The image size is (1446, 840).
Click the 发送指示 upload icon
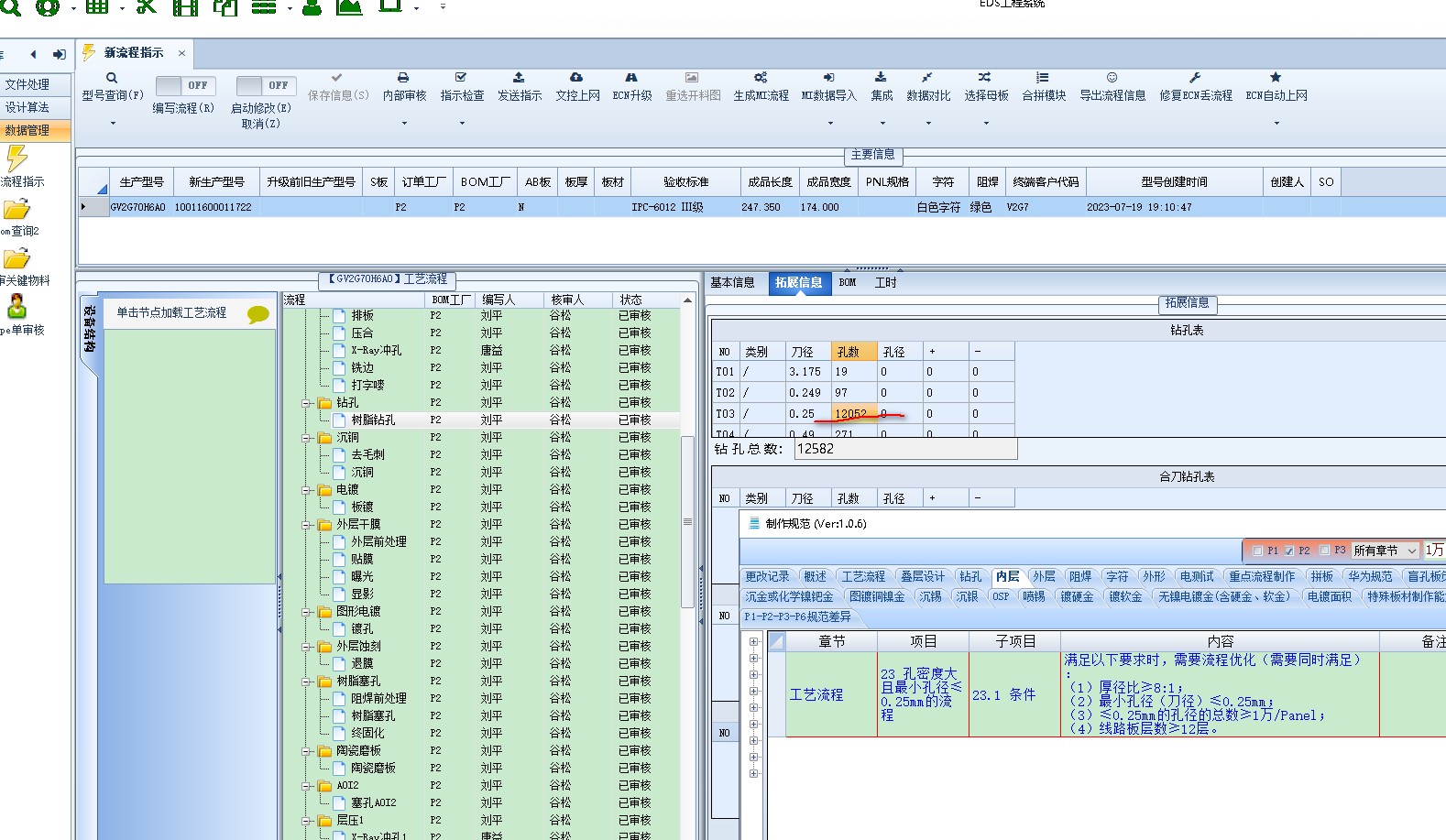coord(519,78)
